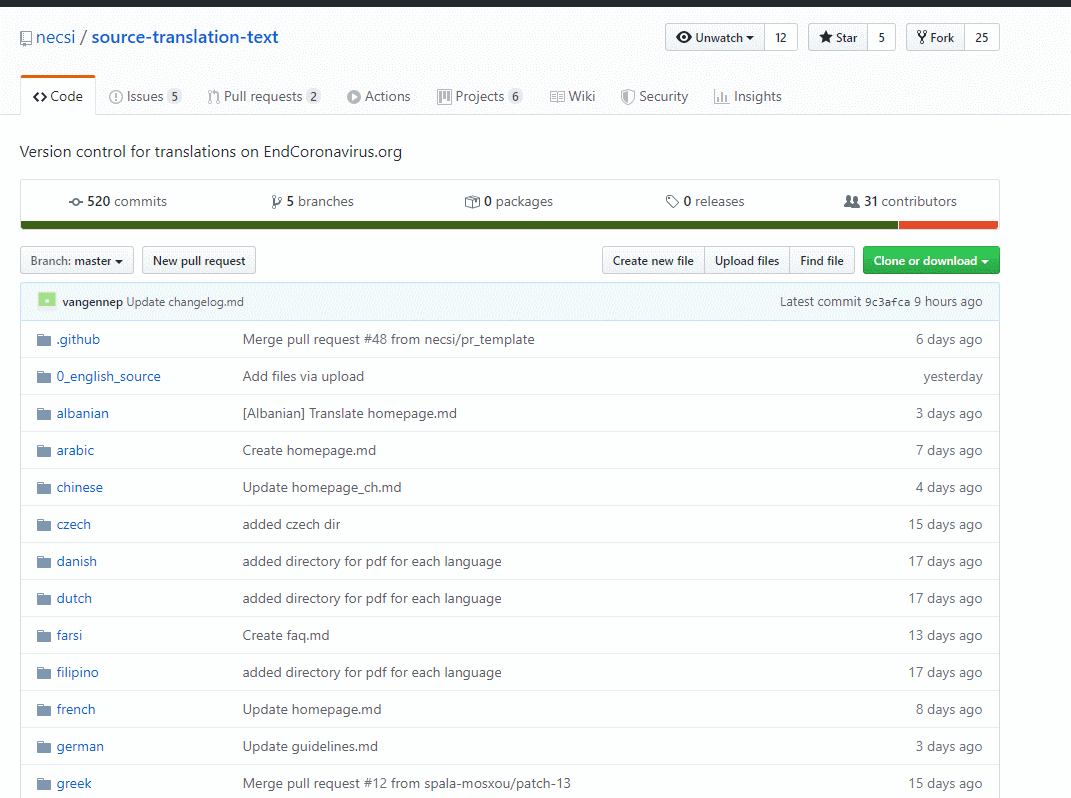Open the watchers count 12
Image resolution: width=1071 pixels, height=798 pixels.
click(x=781, y=38)
